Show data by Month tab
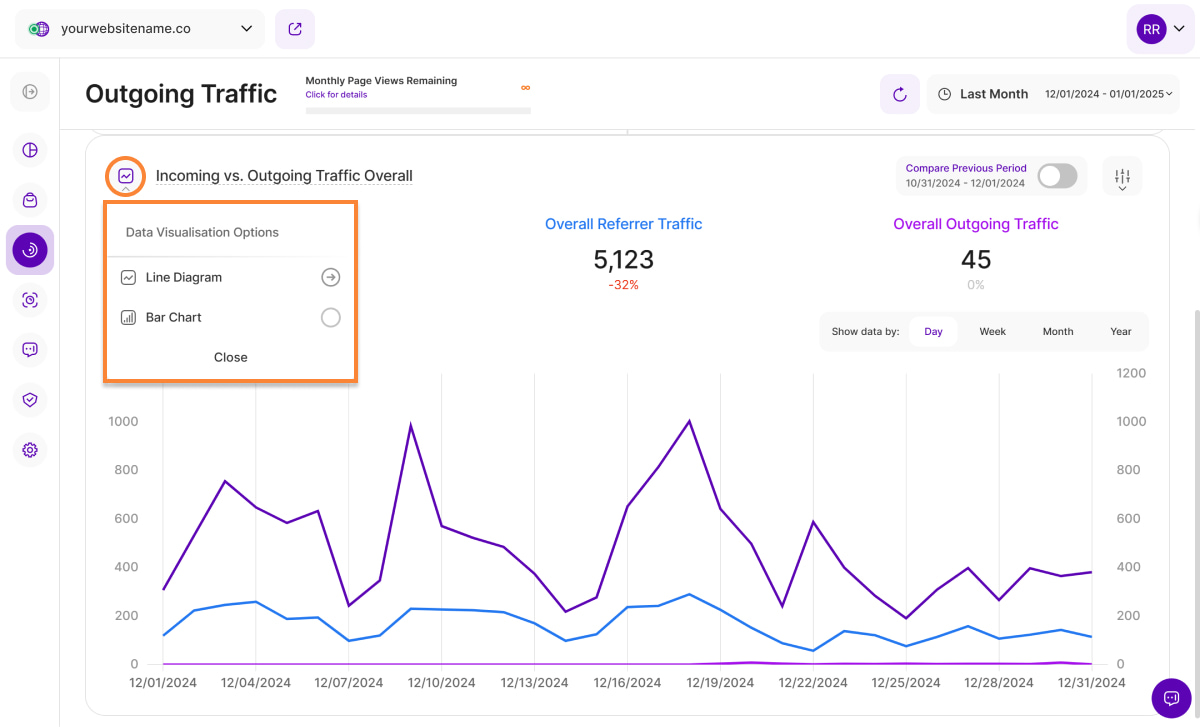The width and height of the screenshot is (1200, 727). point(1057,332)
